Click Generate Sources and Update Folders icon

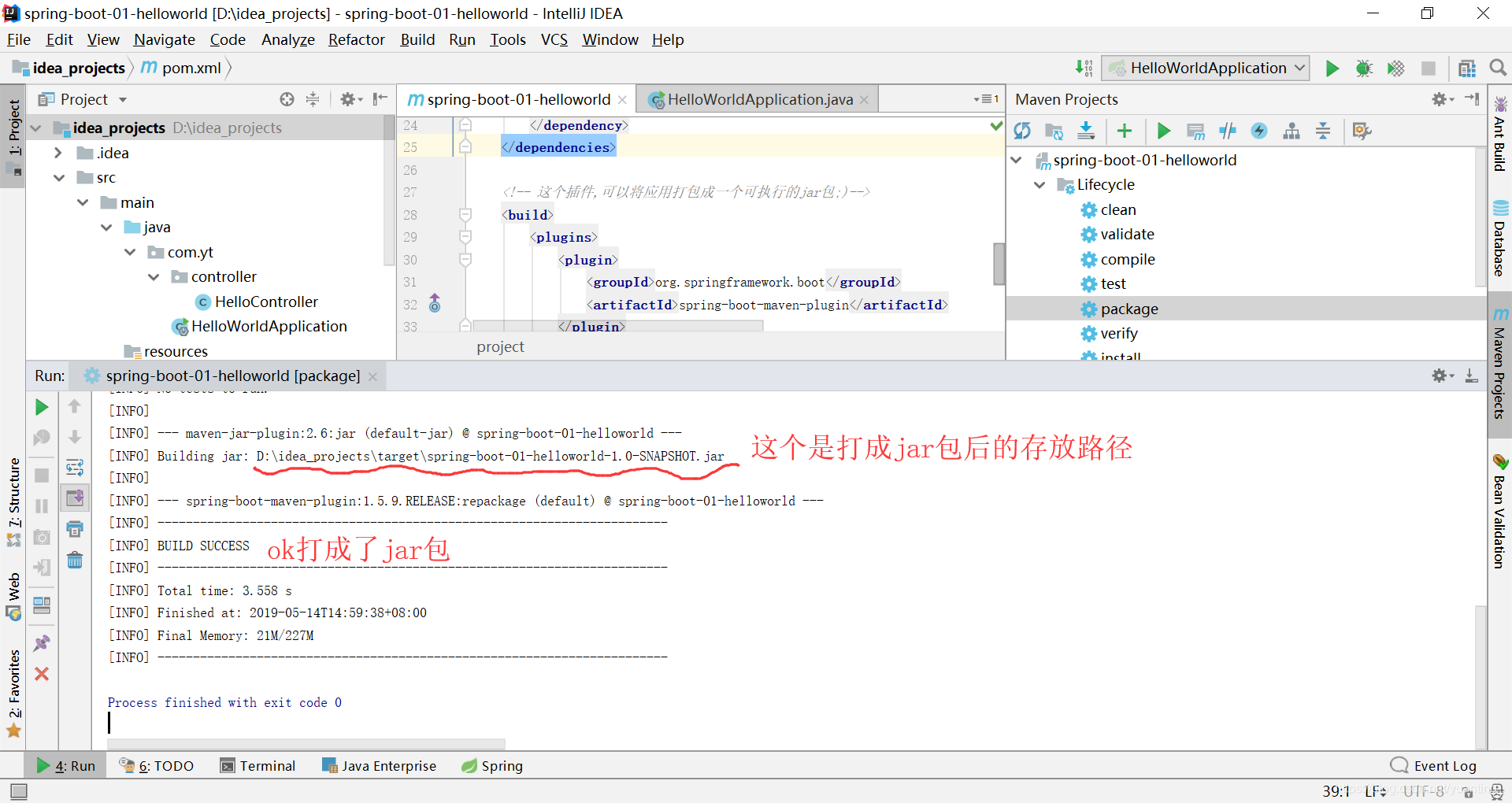1054,131
